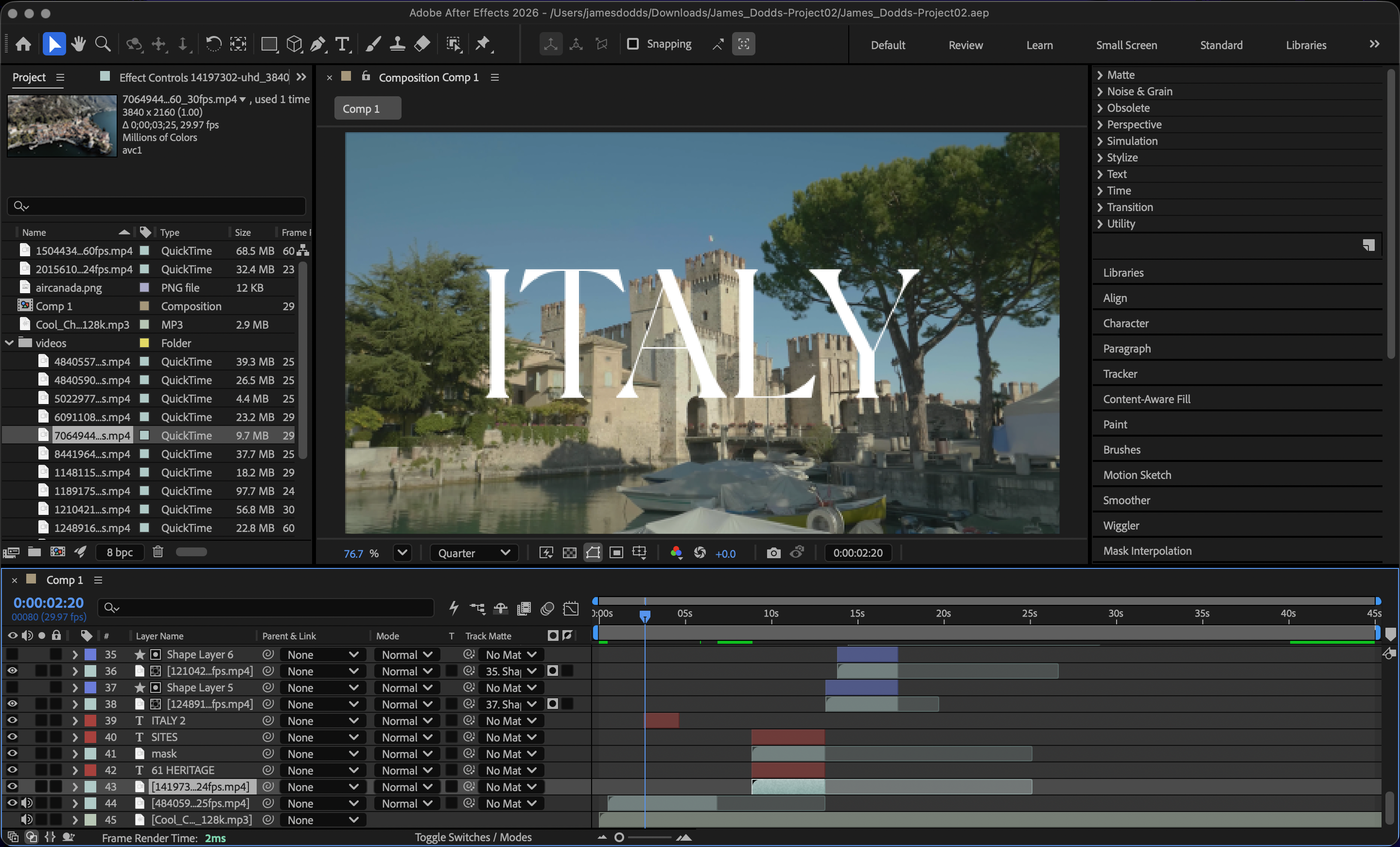Image resolution: width=1400 pixels, height=847 pixels.
Task: Switch to the Default workspace
Action: point(888,45)
